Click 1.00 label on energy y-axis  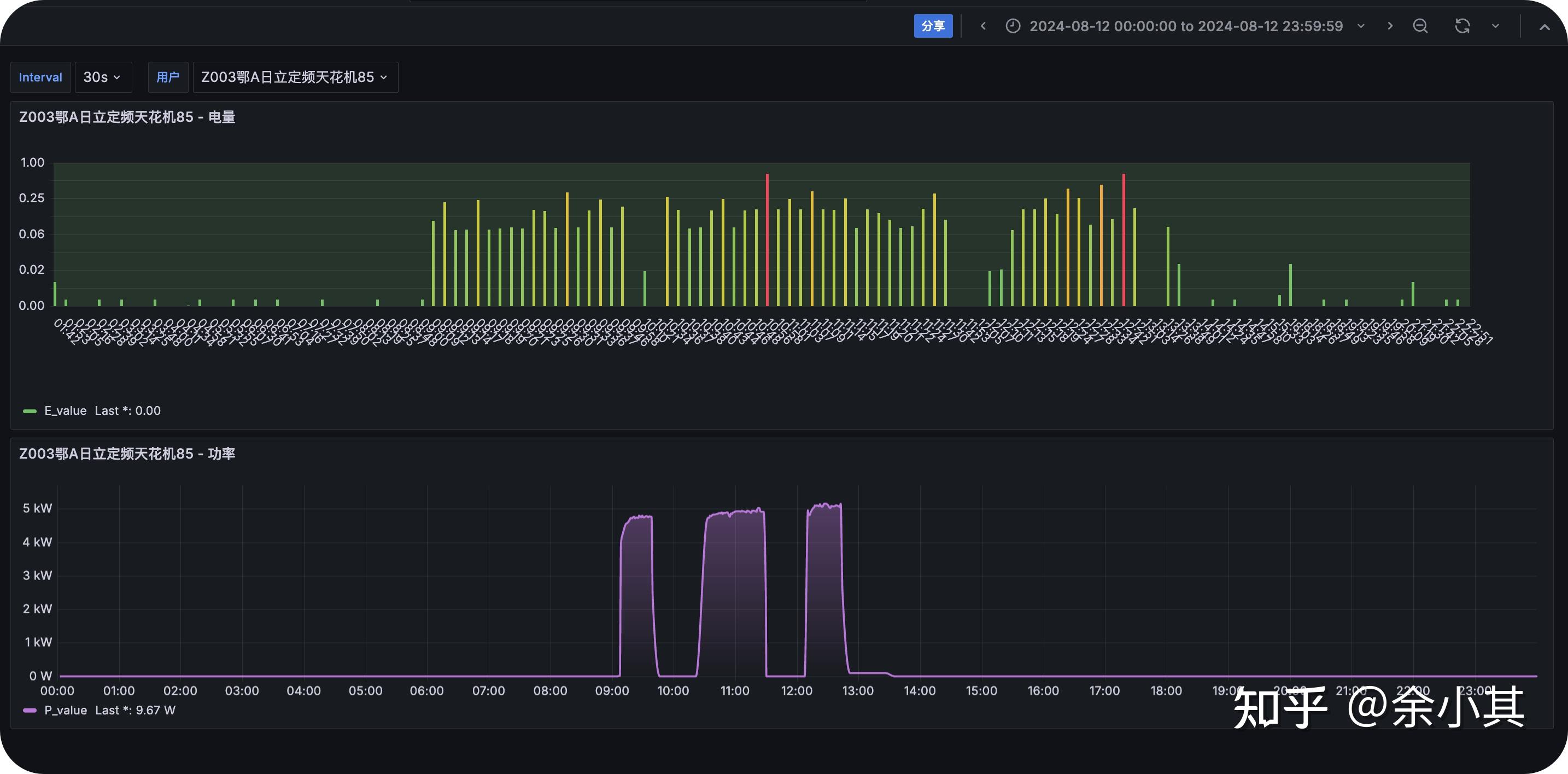(x=32, y=162)
